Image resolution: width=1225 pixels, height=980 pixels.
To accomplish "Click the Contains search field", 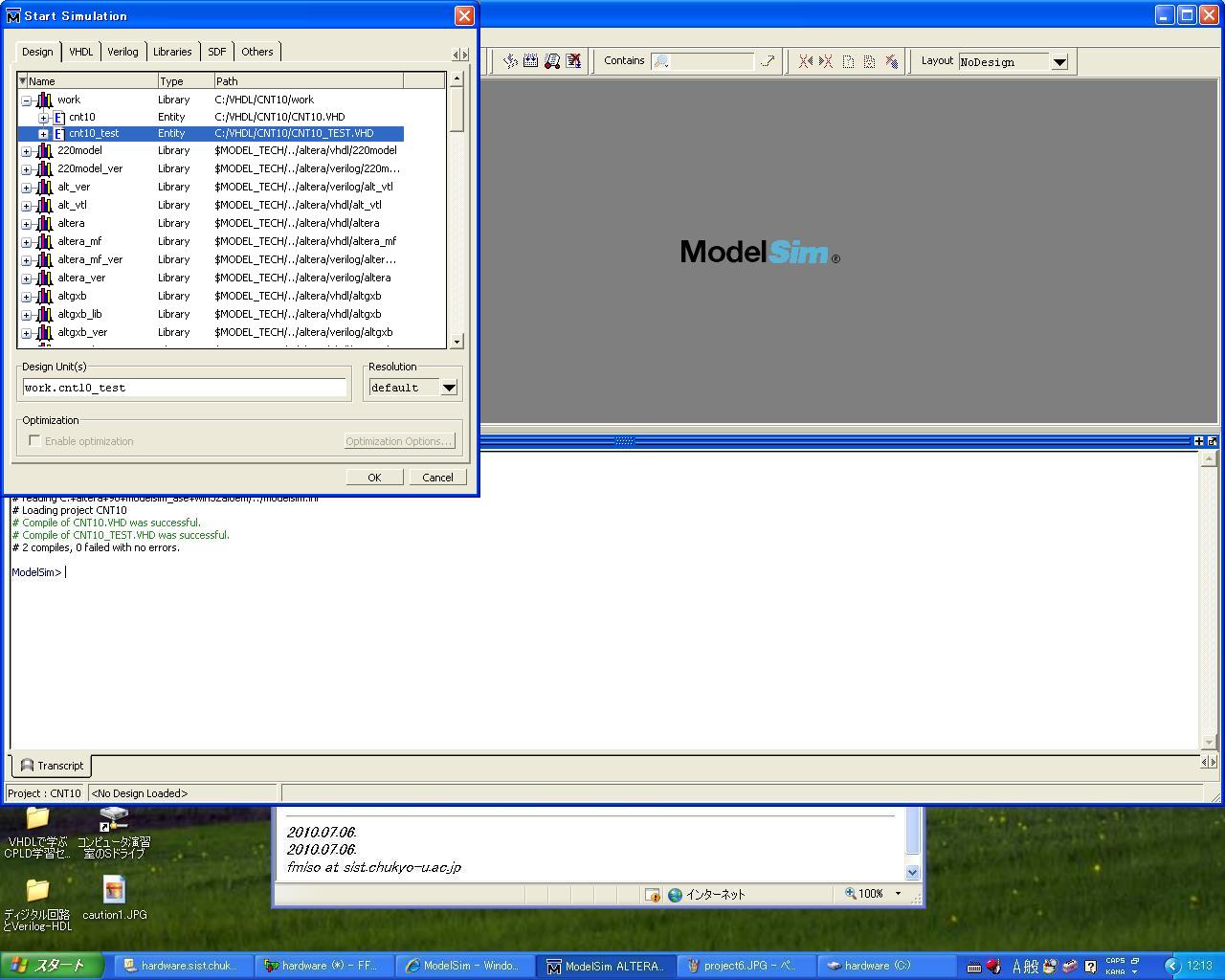I will (x=703, y=61).
